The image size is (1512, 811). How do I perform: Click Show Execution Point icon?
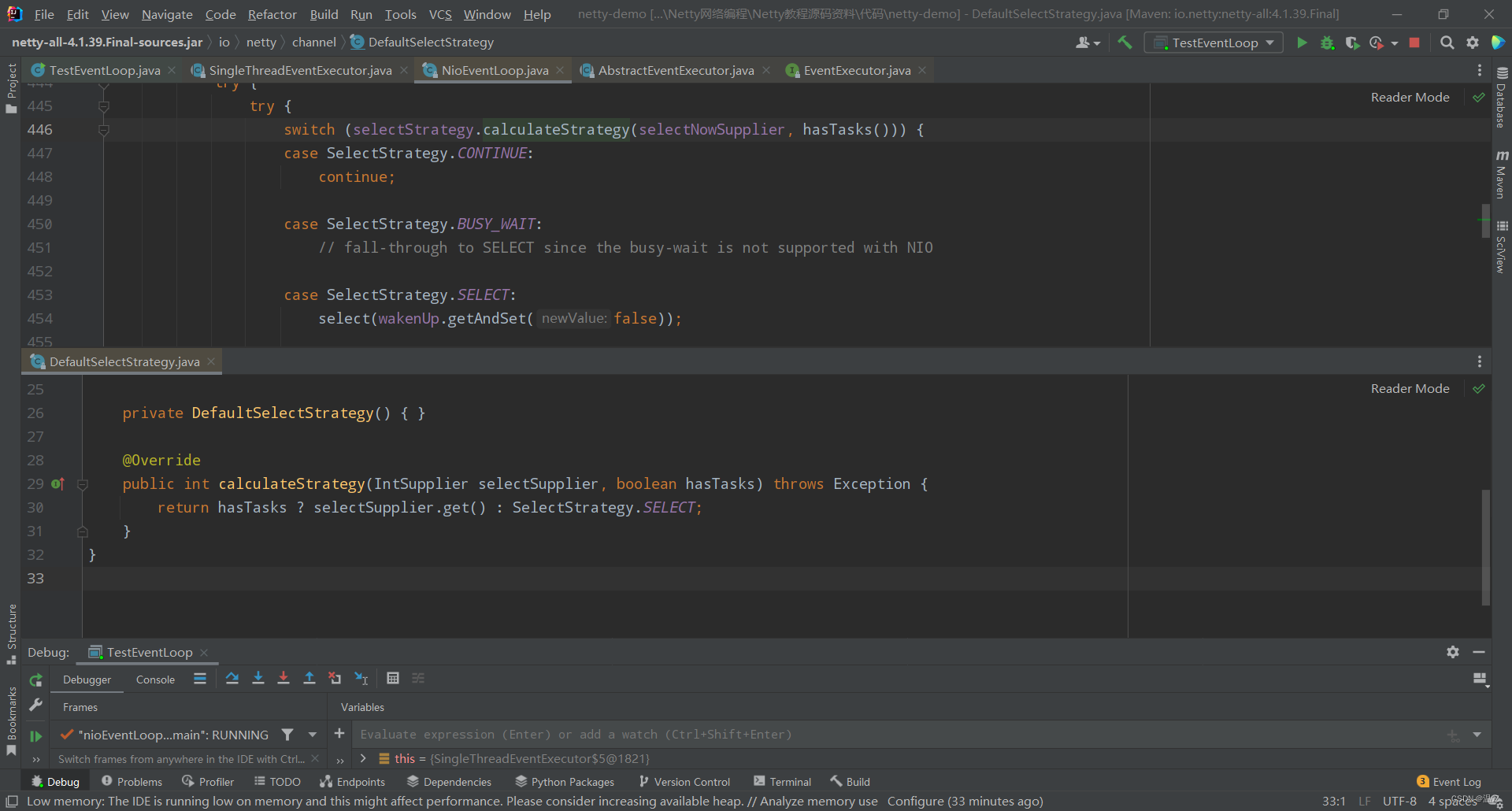point(200,678)
